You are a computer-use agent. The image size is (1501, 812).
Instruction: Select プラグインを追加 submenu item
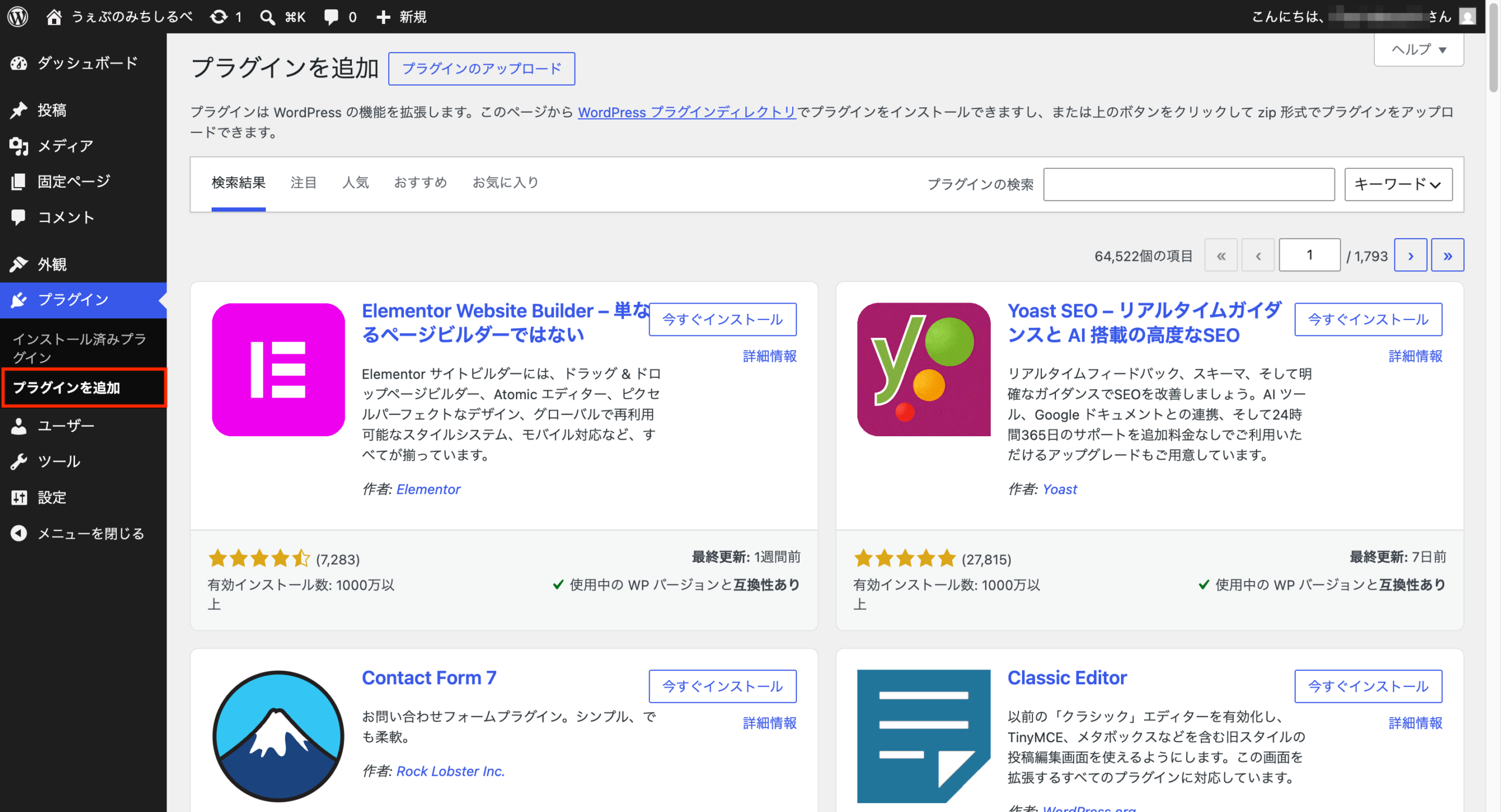(x=83, y=388)
